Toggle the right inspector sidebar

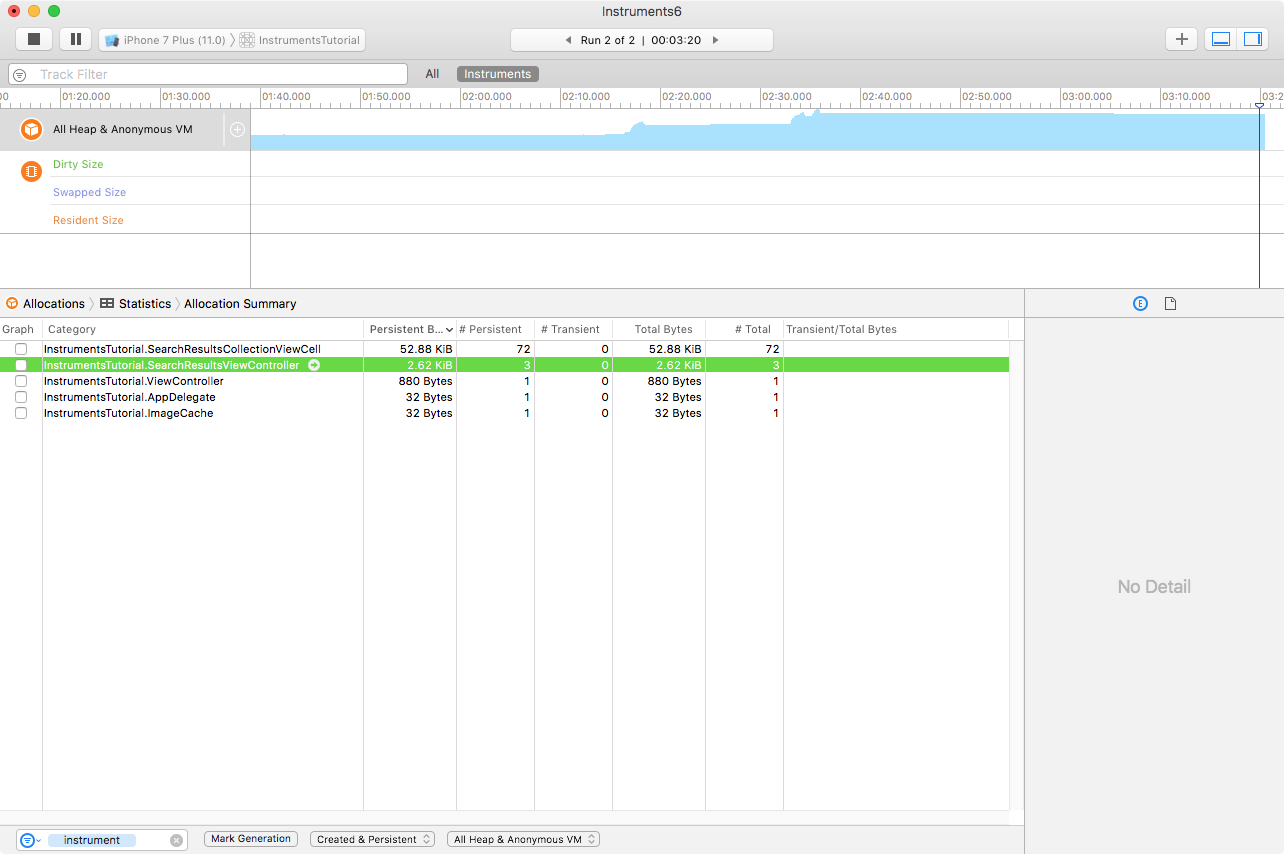(1253, 39)
